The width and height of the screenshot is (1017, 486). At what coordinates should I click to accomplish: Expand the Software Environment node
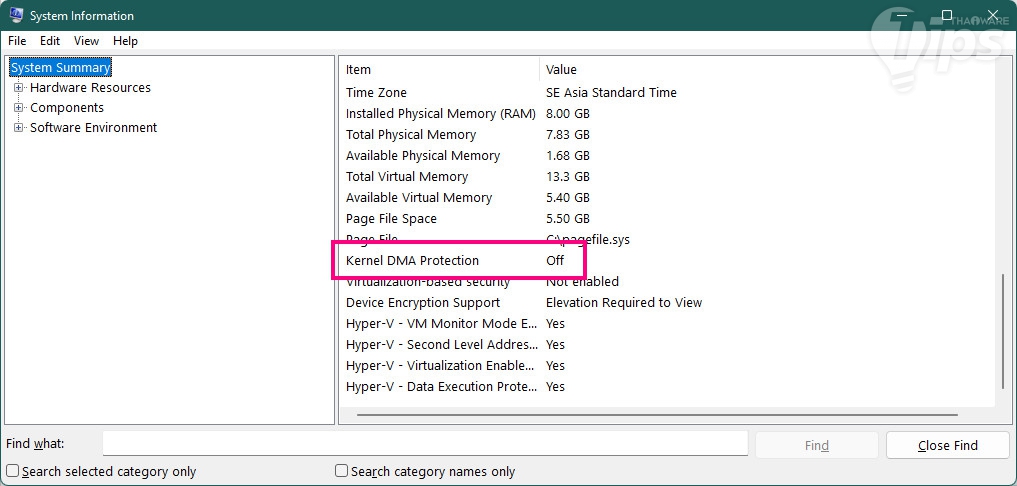18,128
